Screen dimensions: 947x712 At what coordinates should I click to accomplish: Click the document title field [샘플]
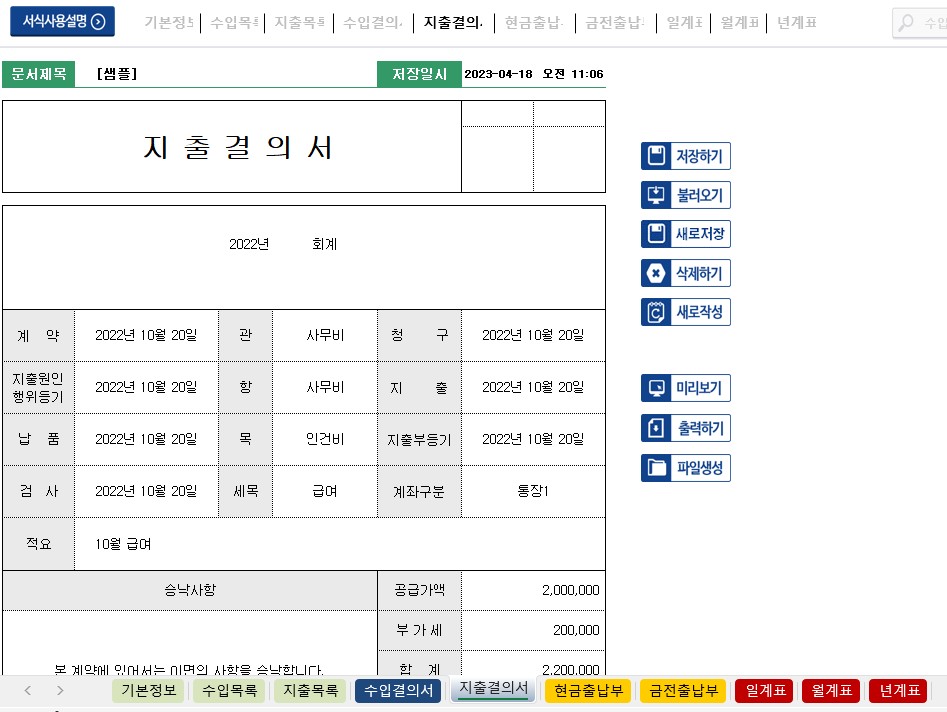[226, 74]
